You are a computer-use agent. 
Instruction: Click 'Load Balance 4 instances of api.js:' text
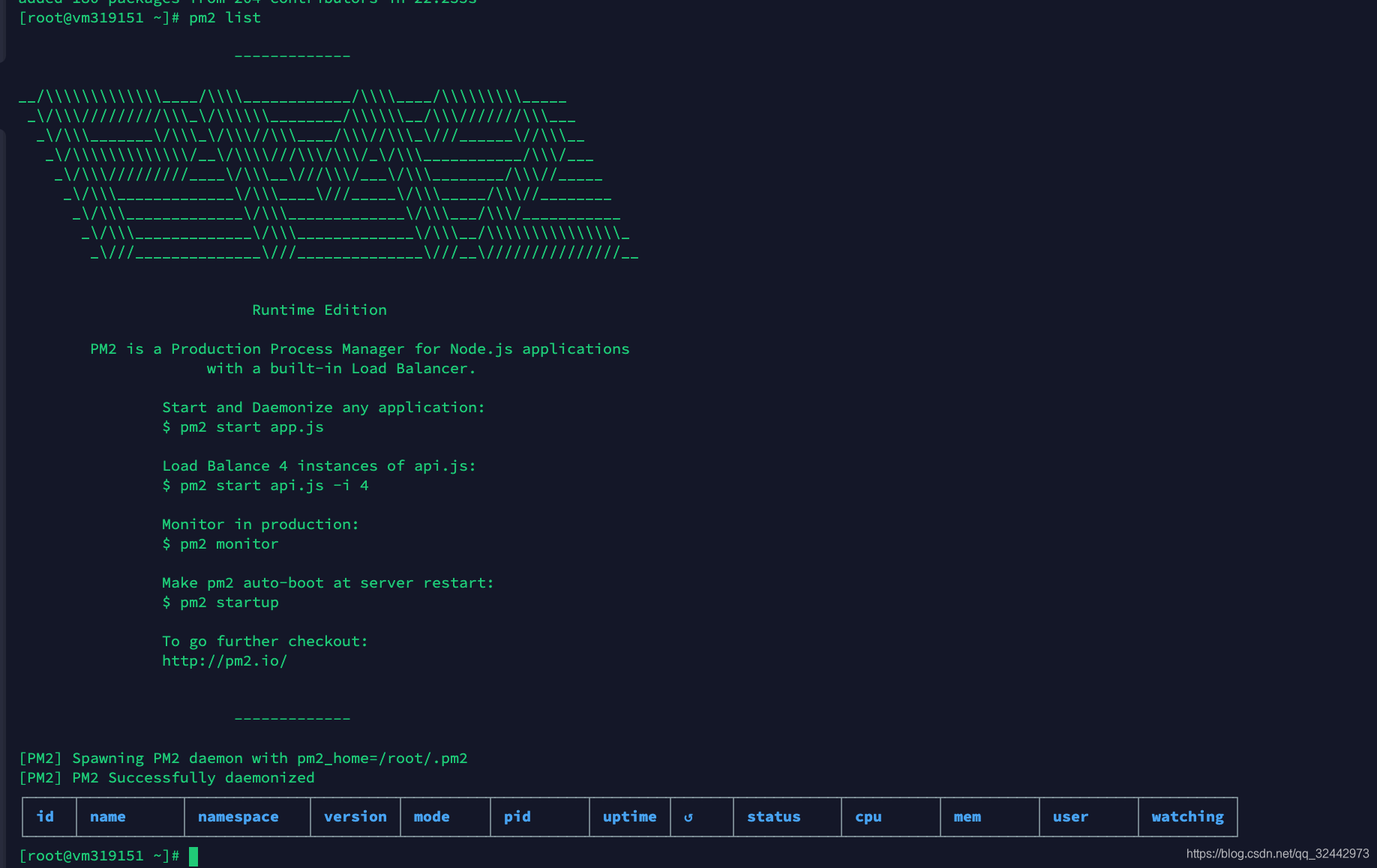click(x=319, y=466)
